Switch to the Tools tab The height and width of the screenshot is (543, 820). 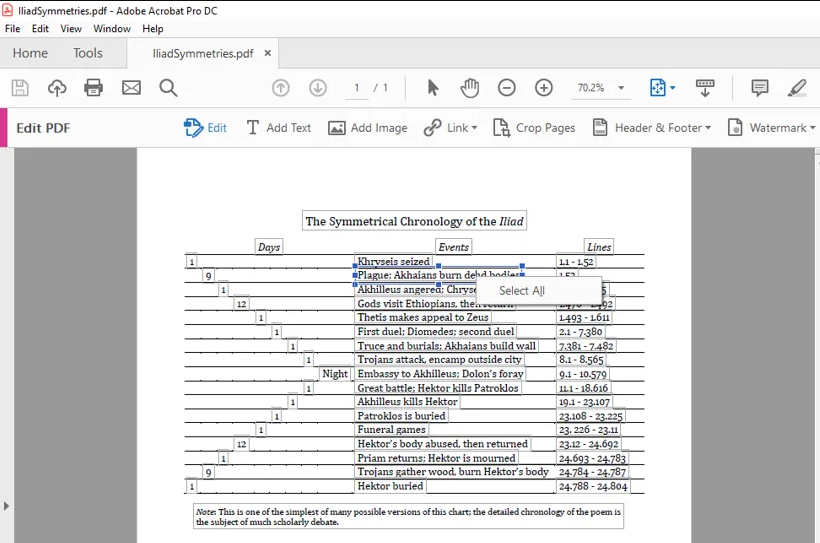click(x=88, y=53)
